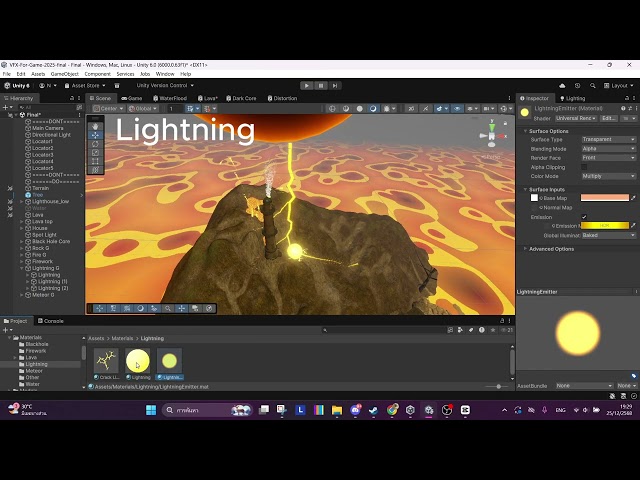Image resolution: width=640 pixels, height=480 pixels.
Task: Click the Project icon size slider
Action: [499, 387]
